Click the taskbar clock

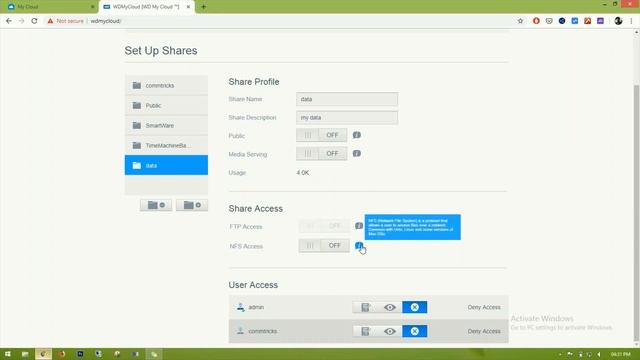(x=620, y=354)
